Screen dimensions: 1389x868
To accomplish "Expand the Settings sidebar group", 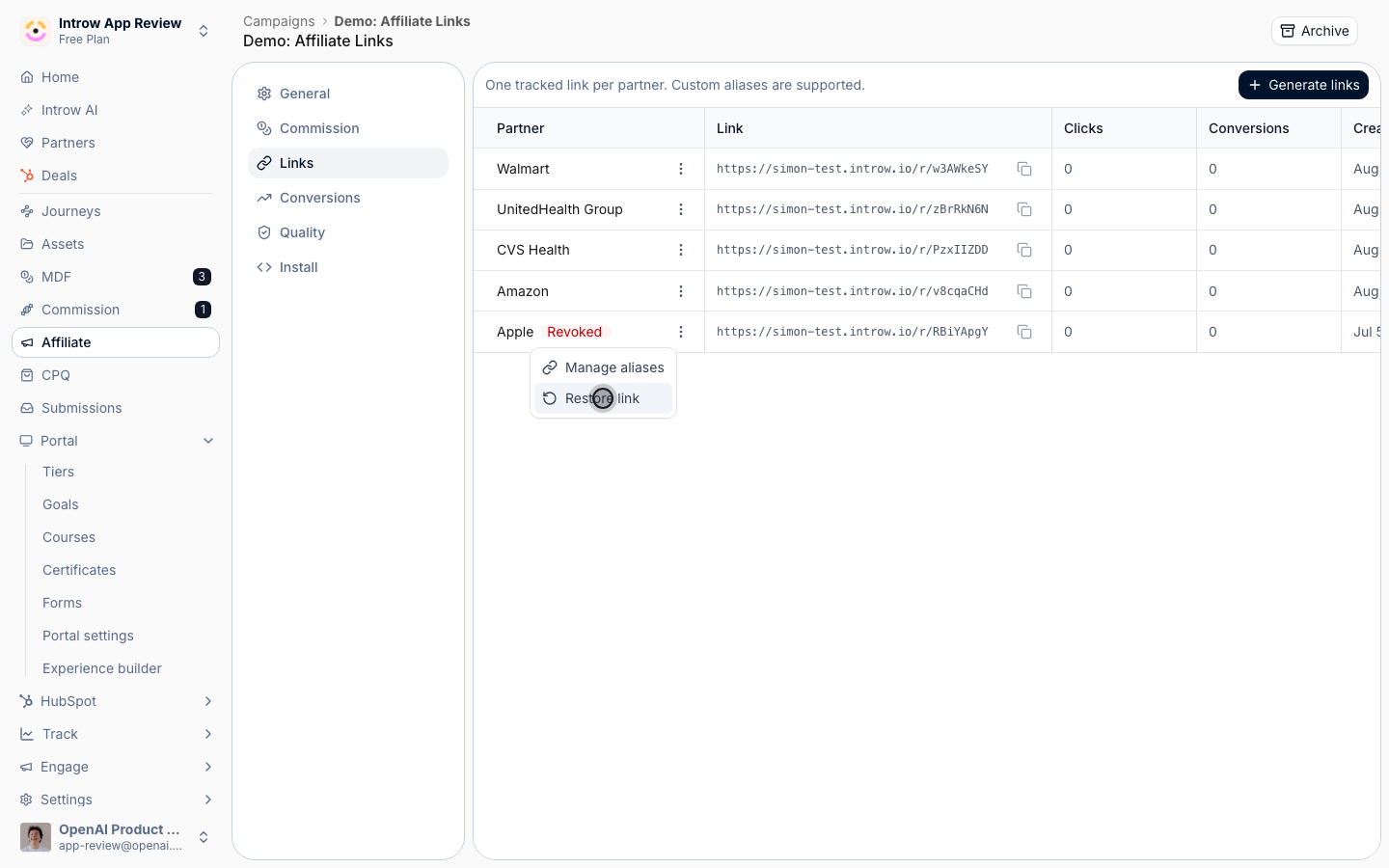I will [208, 800].
